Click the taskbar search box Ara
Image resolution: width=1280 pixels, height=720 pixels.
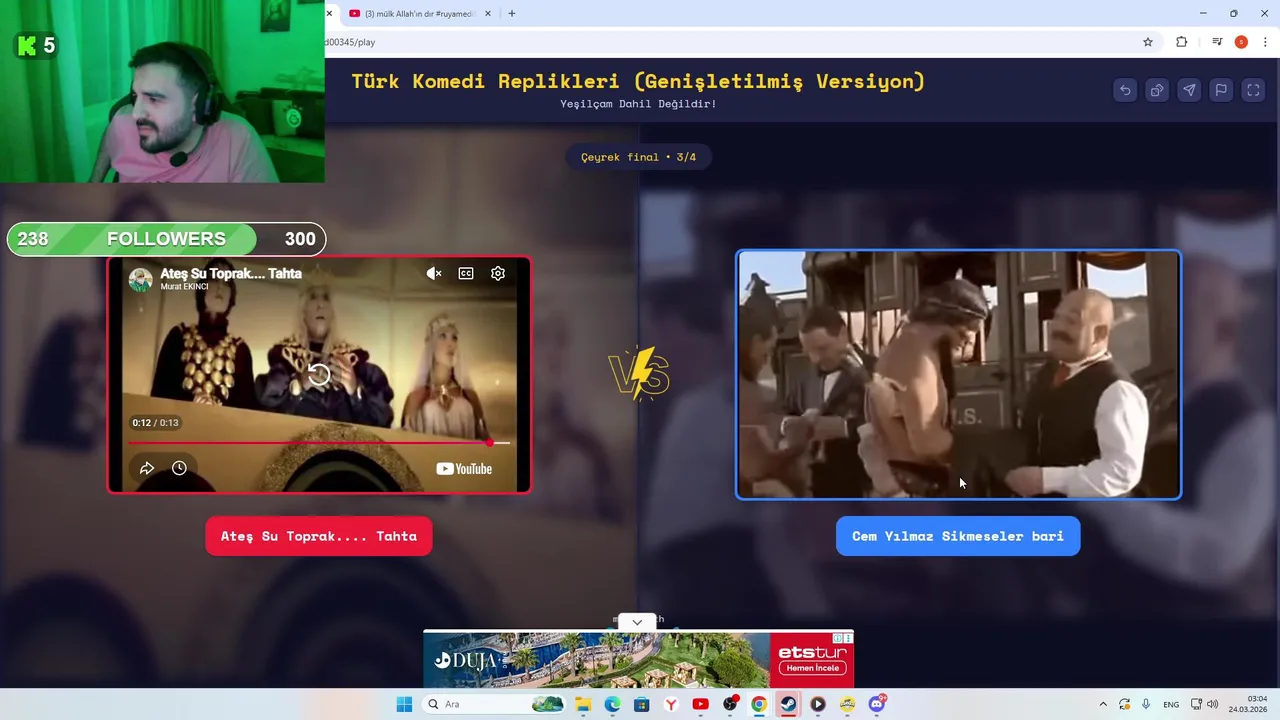tap(495, 704)
